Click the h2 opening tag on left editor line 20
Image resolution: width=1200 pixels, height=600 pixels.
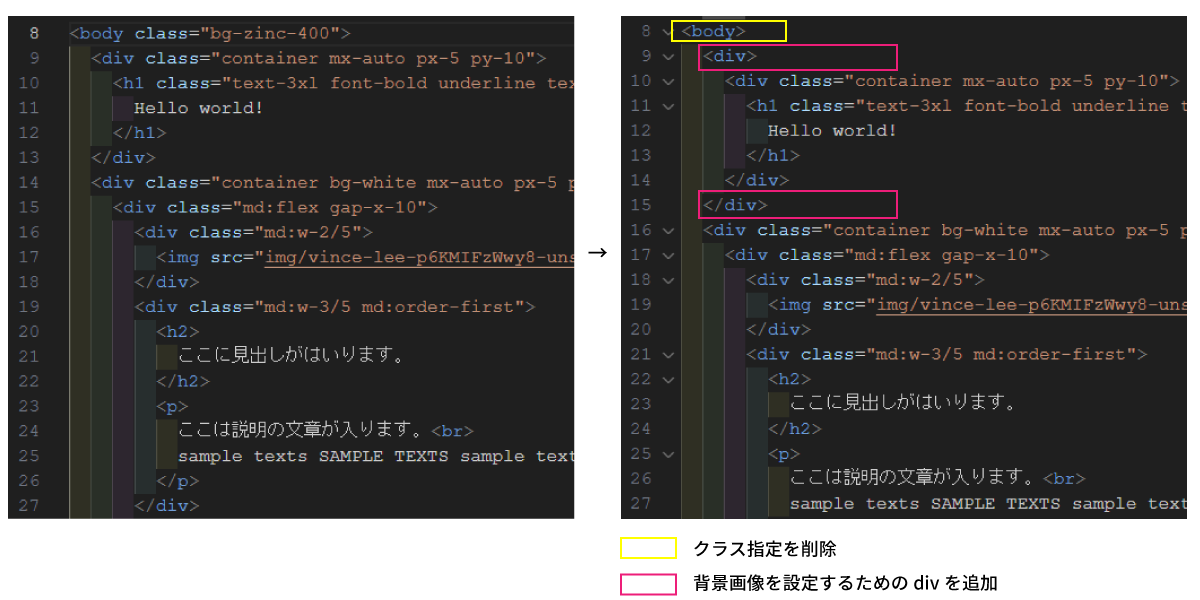point(178,332)
